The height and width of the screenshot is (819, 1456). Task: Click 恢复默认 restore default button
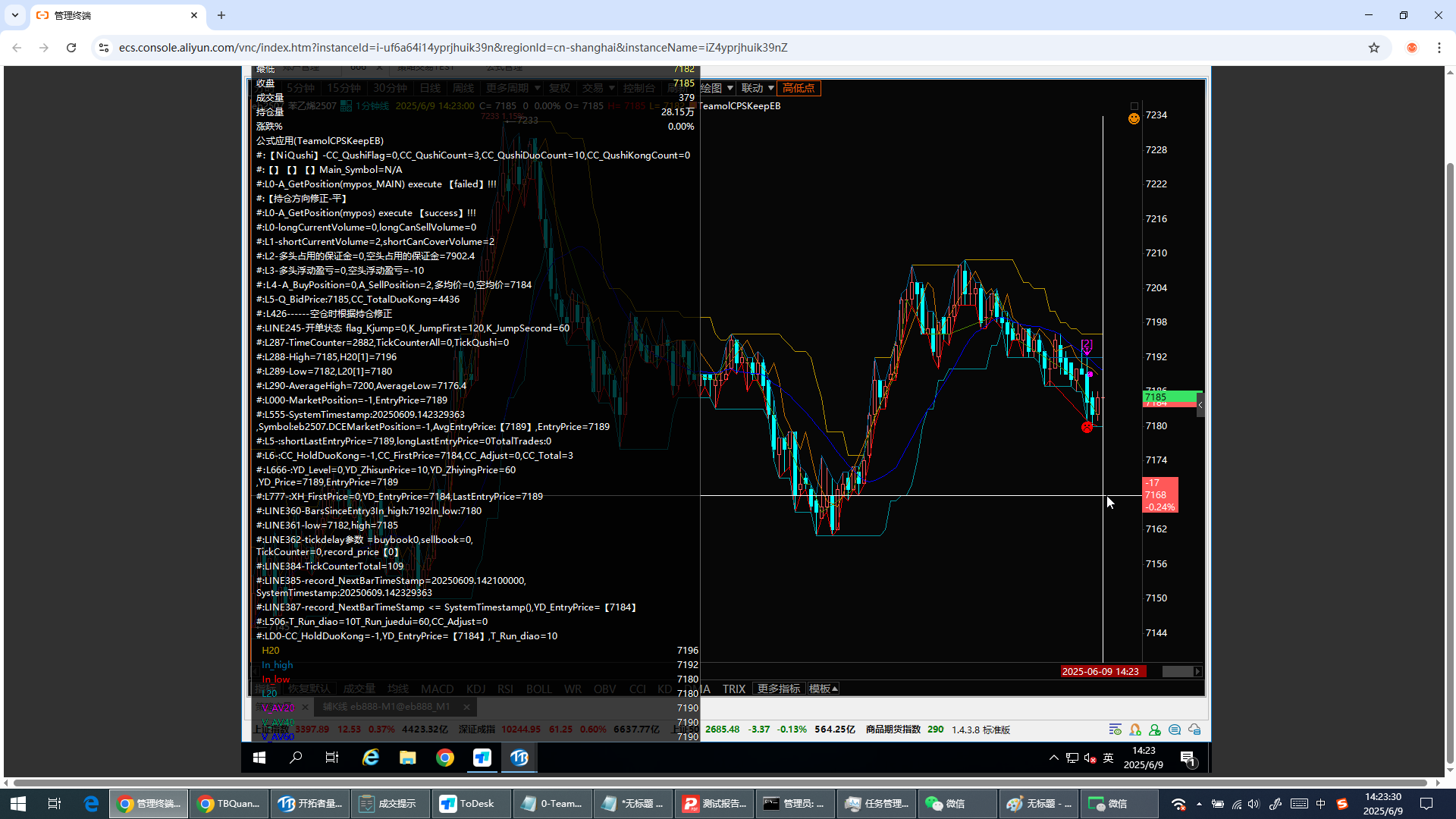(309, 689)
